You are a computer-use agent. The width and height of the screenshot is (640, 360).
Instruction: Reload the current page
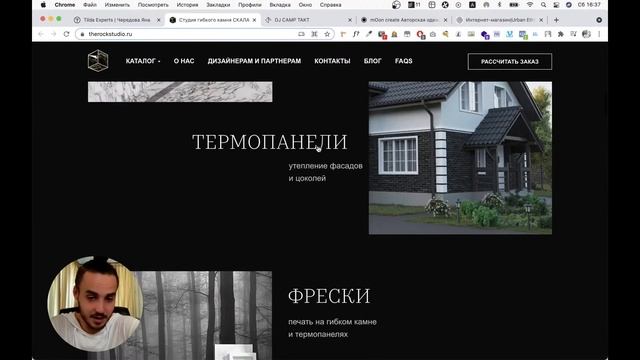[x=67, y=34]
